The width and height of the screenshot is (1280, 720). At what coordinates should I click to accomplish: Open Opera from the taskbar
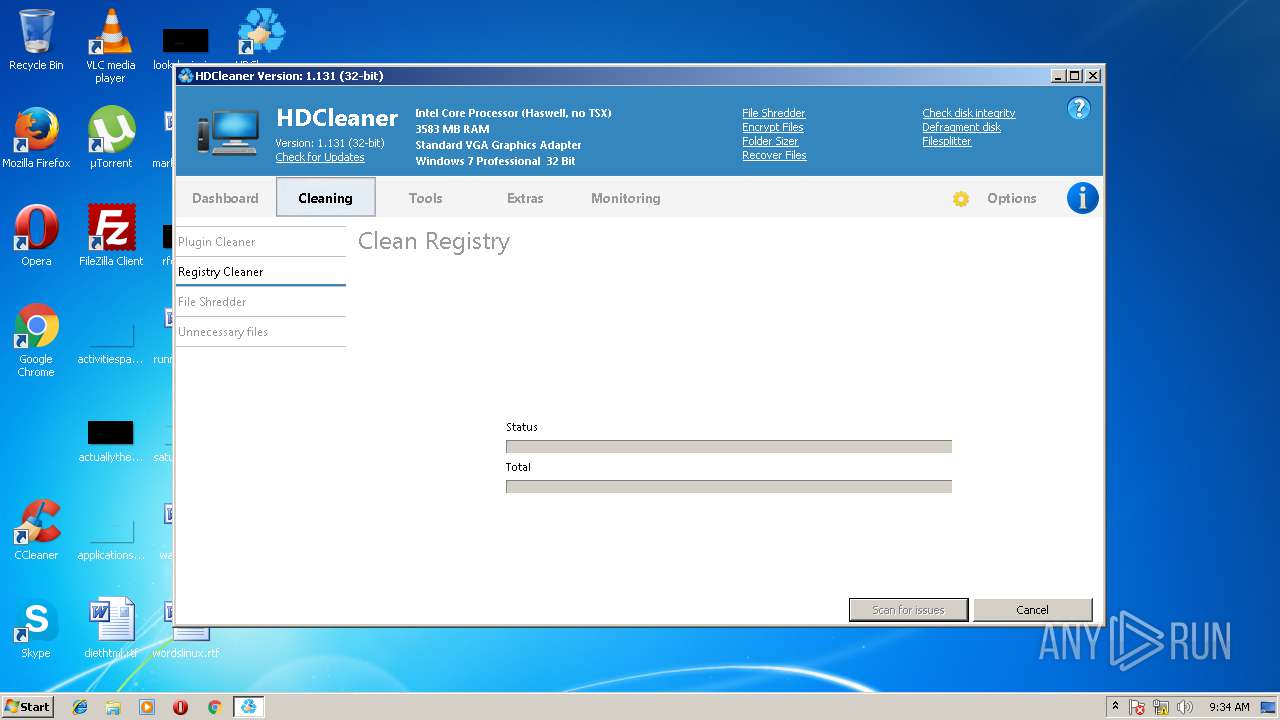pyautogui.click(x=180, y=707)
